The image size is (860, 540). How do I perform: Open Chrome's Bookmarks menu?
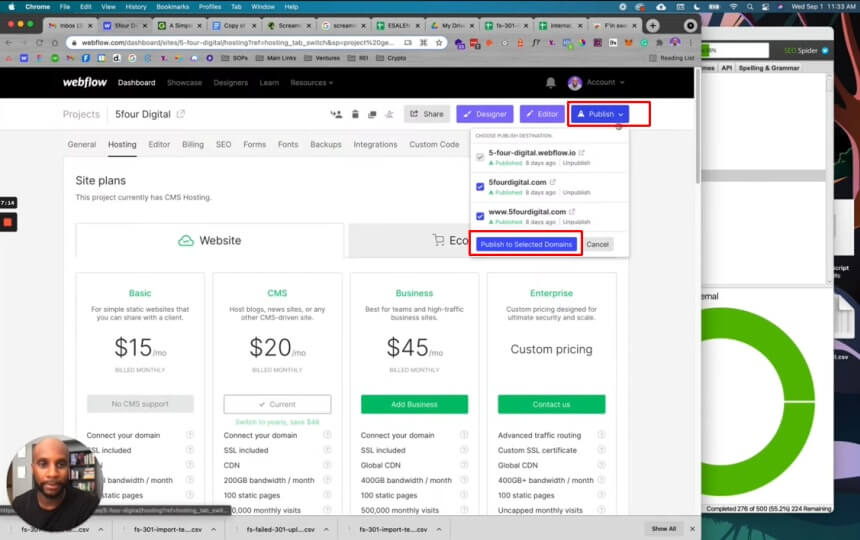tap(172, 7)
